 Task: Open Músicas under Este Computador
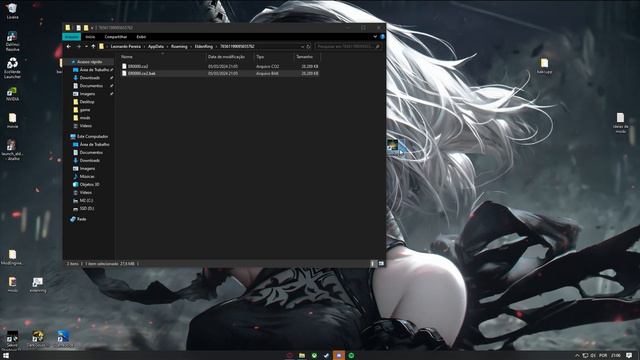[x=87, y=176]
